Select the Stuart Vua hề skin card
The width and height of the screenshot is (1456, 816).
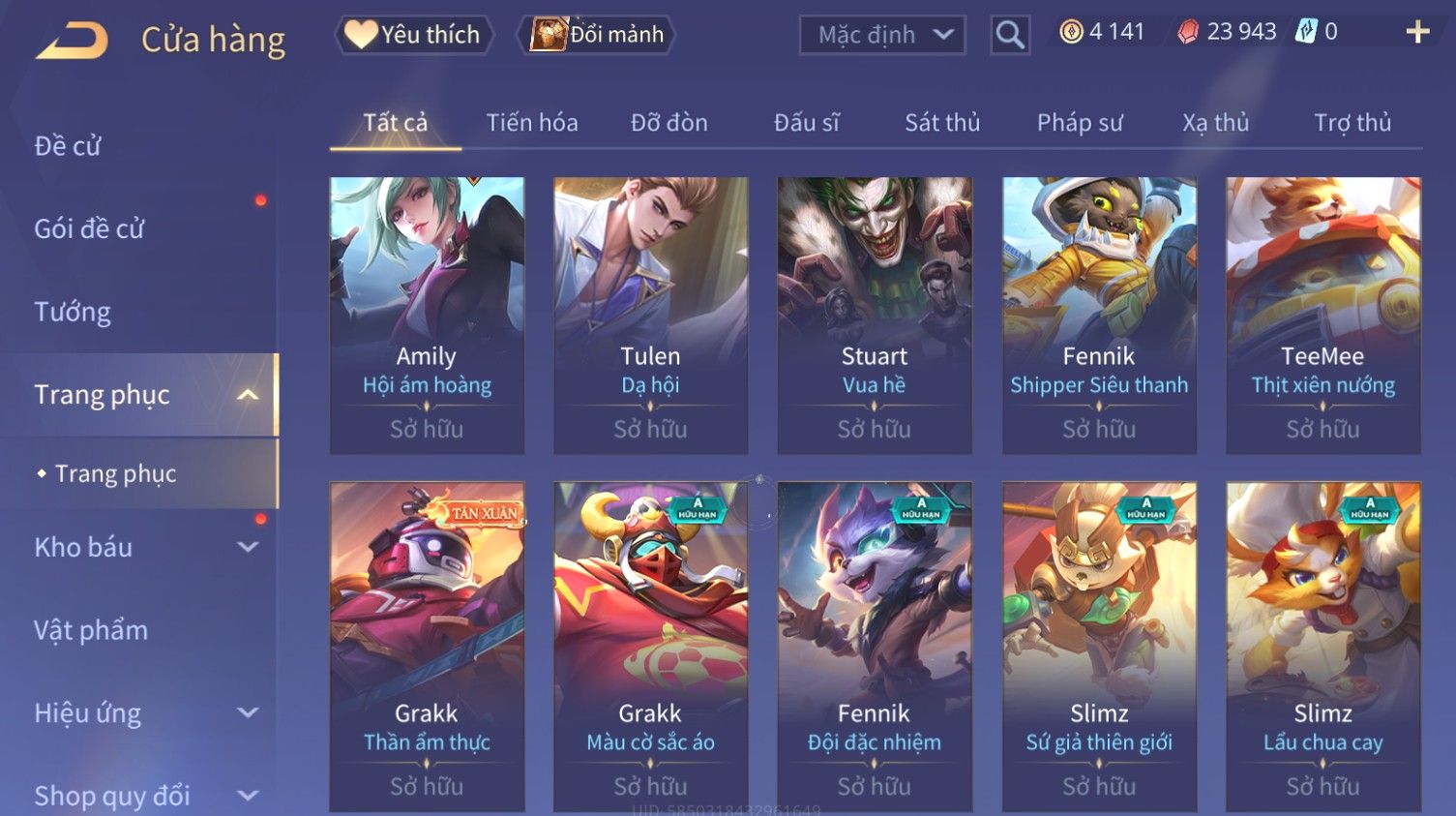tap(875, 315)
